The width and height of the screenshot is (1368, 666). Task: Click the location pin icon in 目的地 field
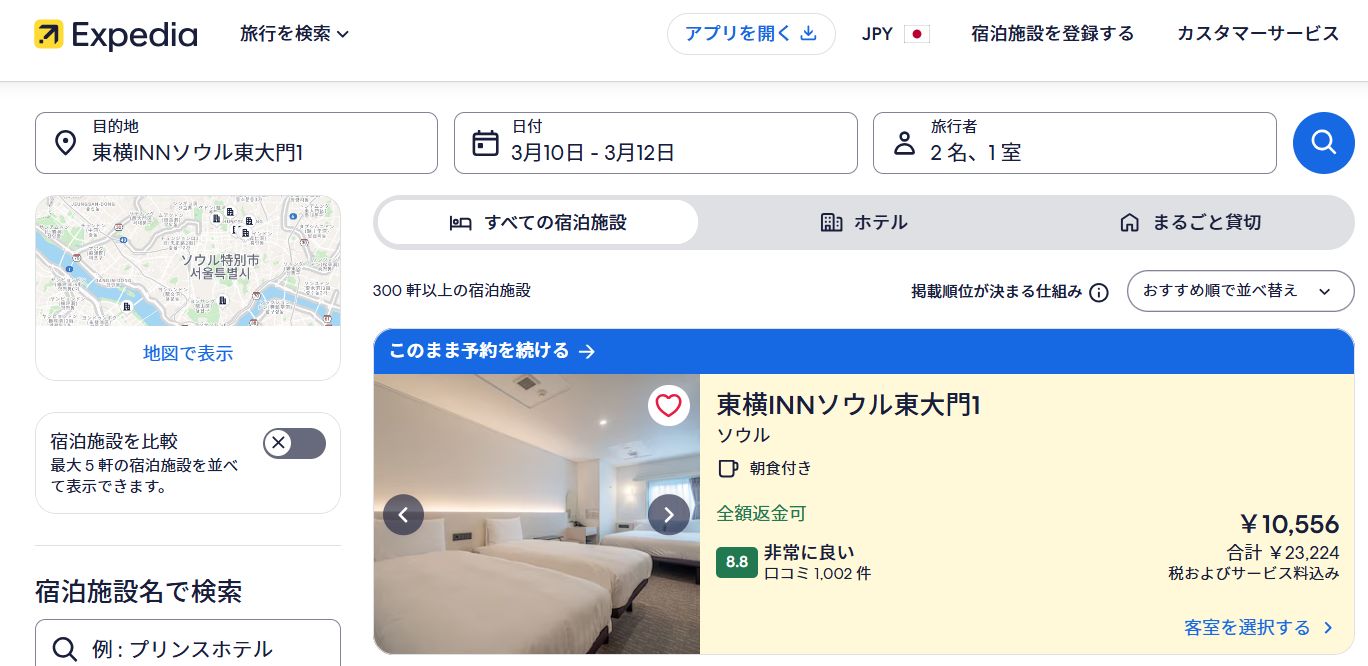point(65,142)
